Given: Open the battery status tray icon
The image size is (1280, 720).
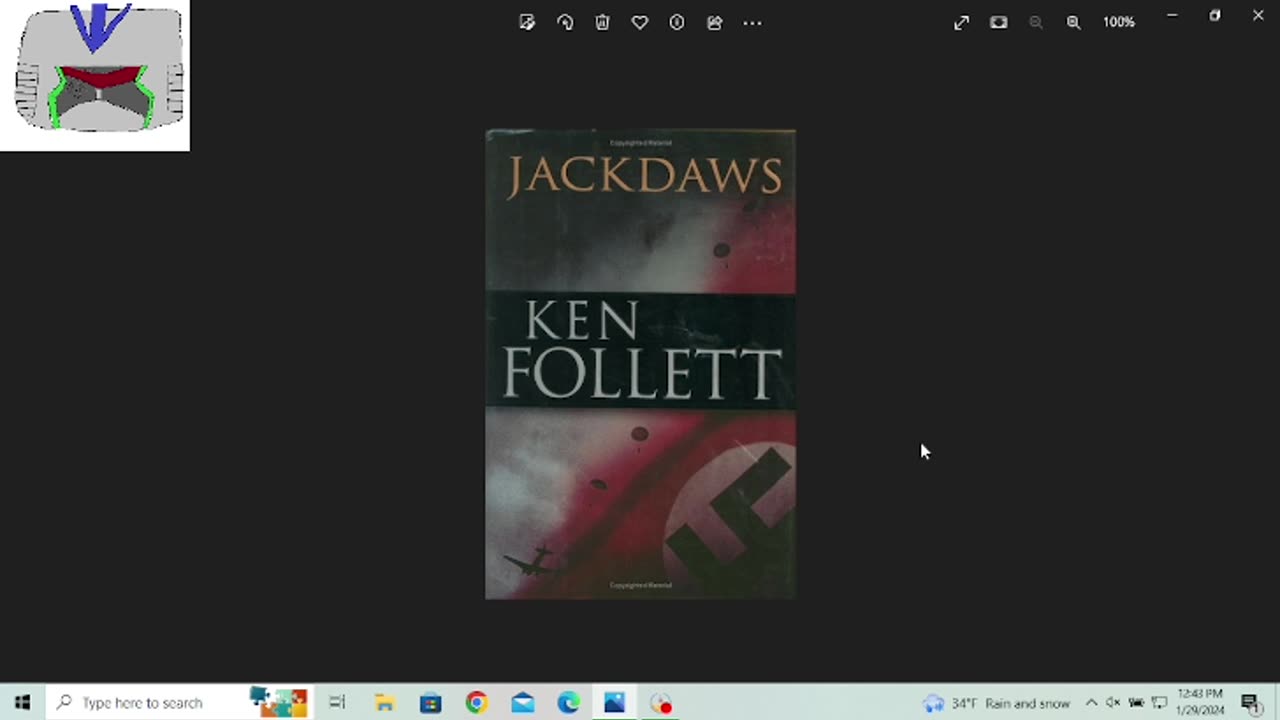Looking at the screenshot, I should coord(1136,703).
